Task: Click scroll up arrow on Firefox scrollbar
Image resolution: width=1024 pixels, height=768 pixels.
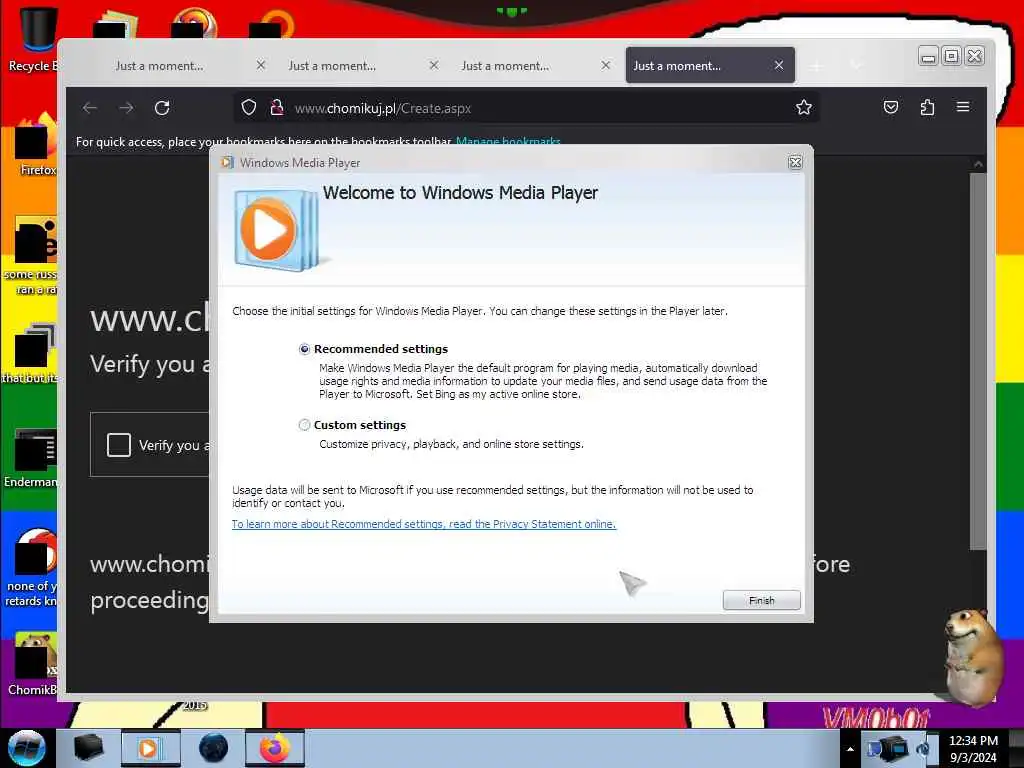Action: click(978, 164)
